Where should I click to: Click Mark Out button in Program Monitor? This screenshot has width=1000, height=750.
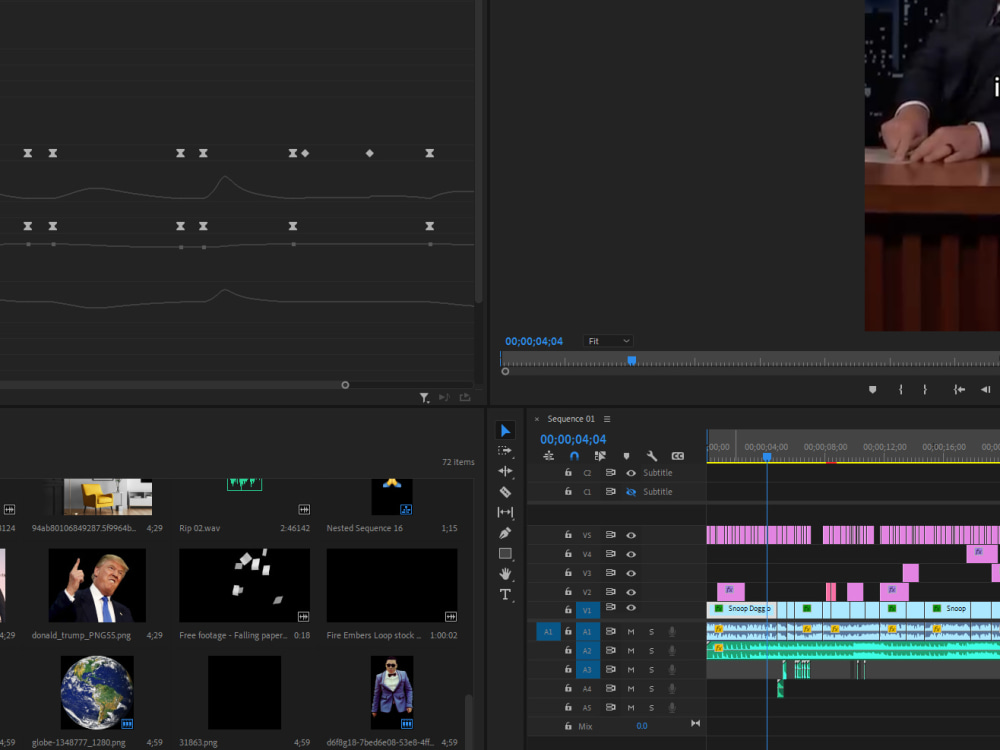[925, 390]
